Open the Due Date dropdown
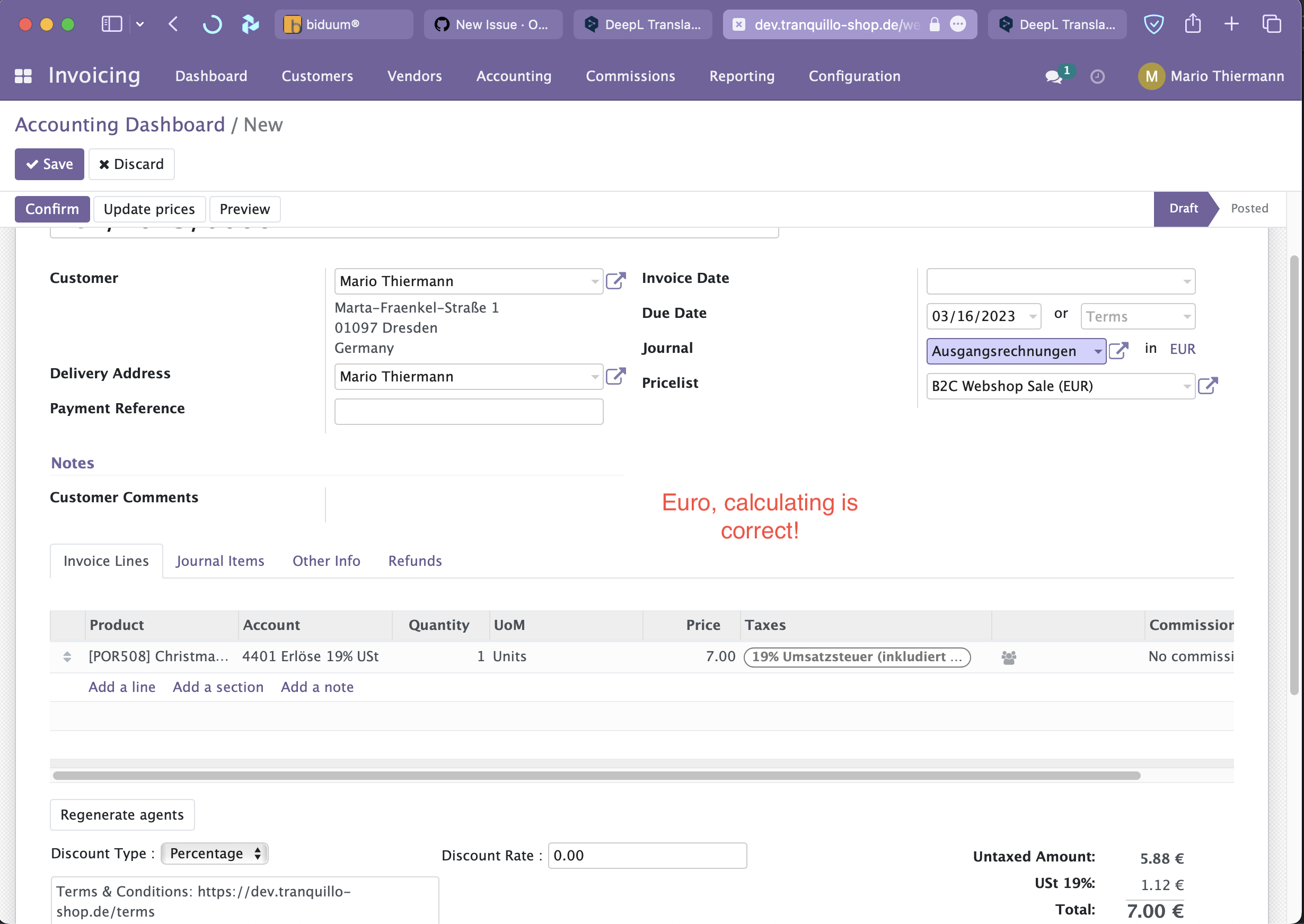The height and width of the screenshot is (924, 1304). pos(1033,316)
